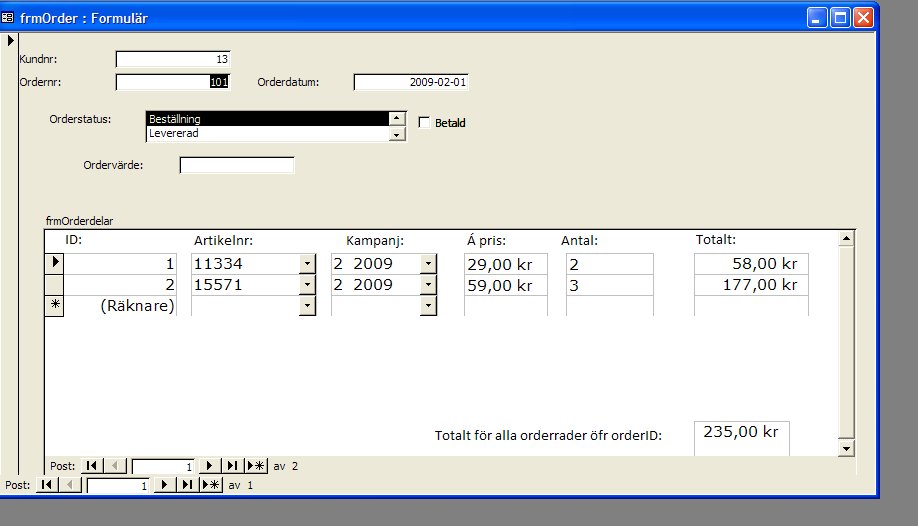The width and height of the screenshot is (918, 526).
Task: Go to previous record in main form navigation
Action: (70, 485)
